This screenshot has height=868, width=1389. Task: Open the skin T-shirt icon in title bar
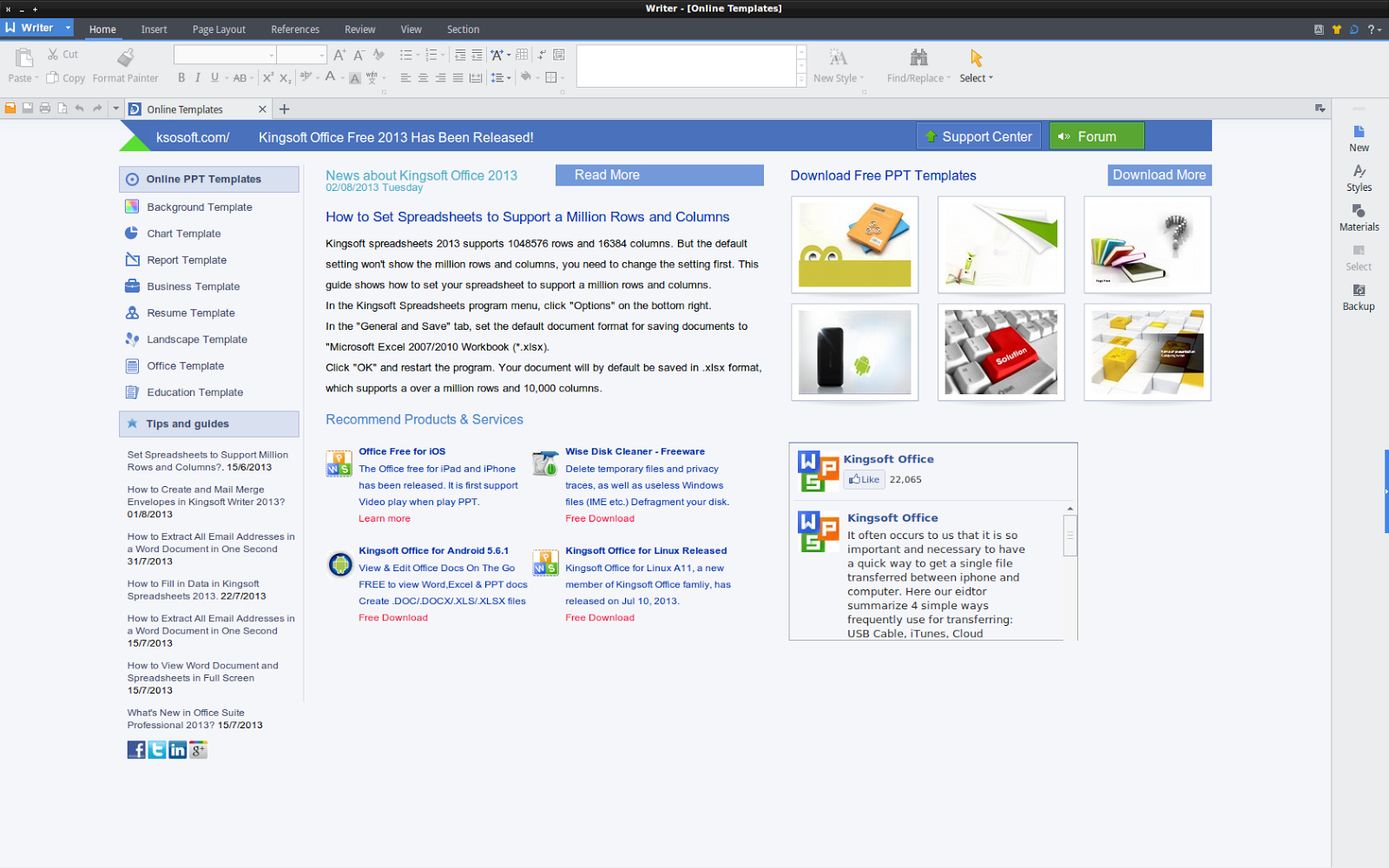coord(1337,30)
